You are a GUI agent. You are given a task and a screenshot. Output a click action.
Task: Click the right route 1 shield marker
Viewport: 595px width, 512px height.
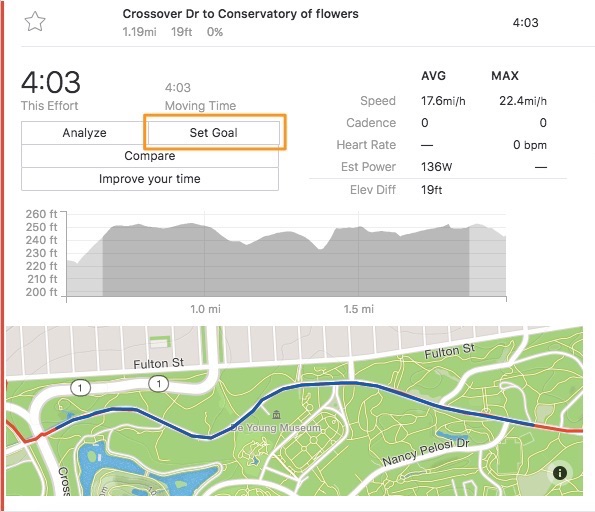click(x=159, y=384)
